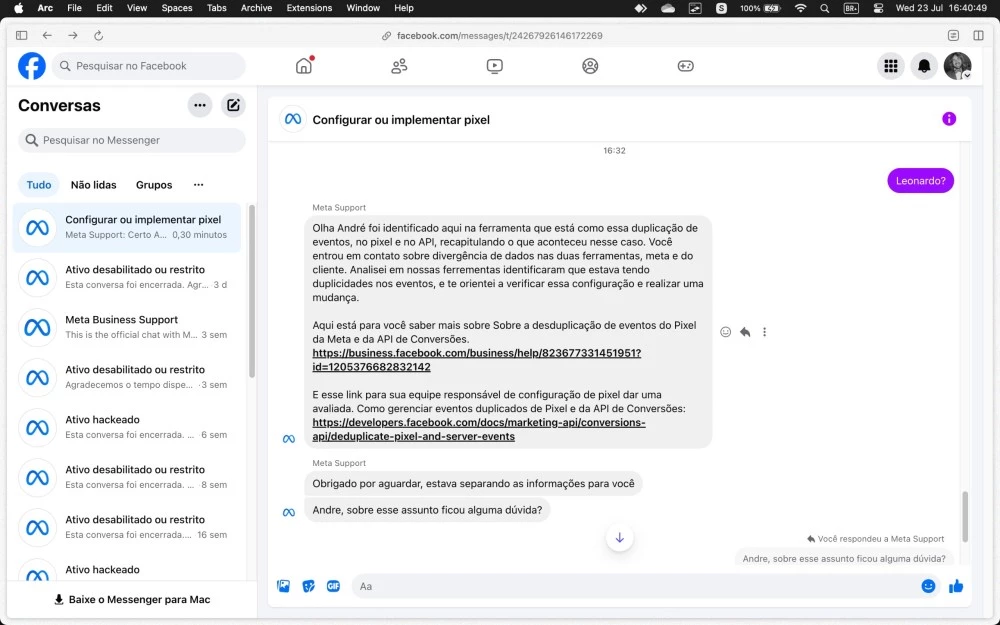
Task: Focus the Pesquisar no Messenger search box
Action: (131, 140)
